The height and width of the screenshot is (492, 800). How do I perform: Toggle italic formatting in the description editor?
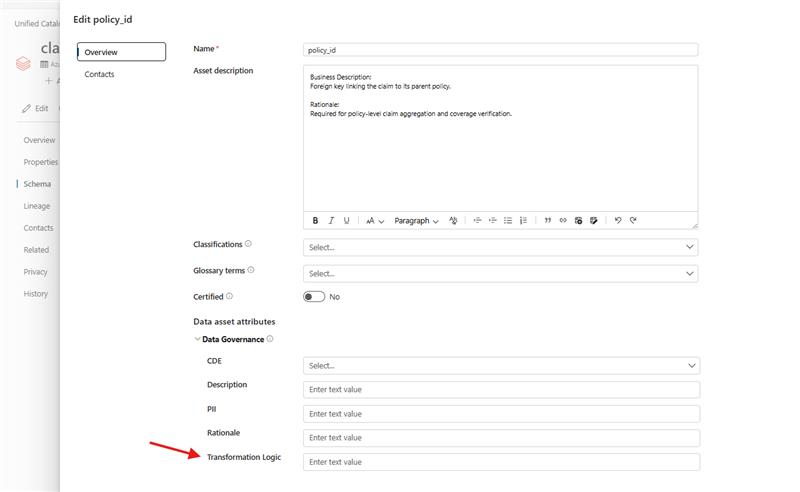[x=331, y=220]
